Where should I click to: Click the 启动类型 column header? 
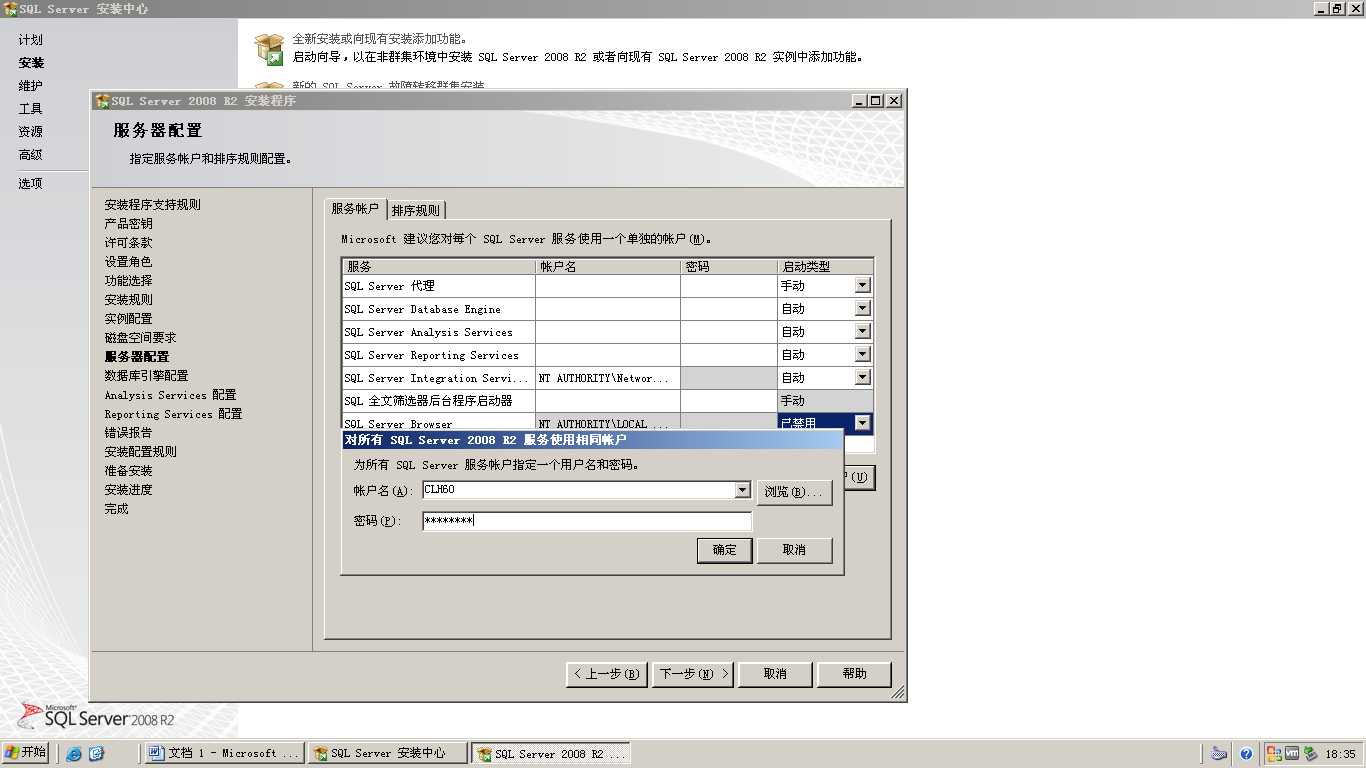(x=826, y=267)
